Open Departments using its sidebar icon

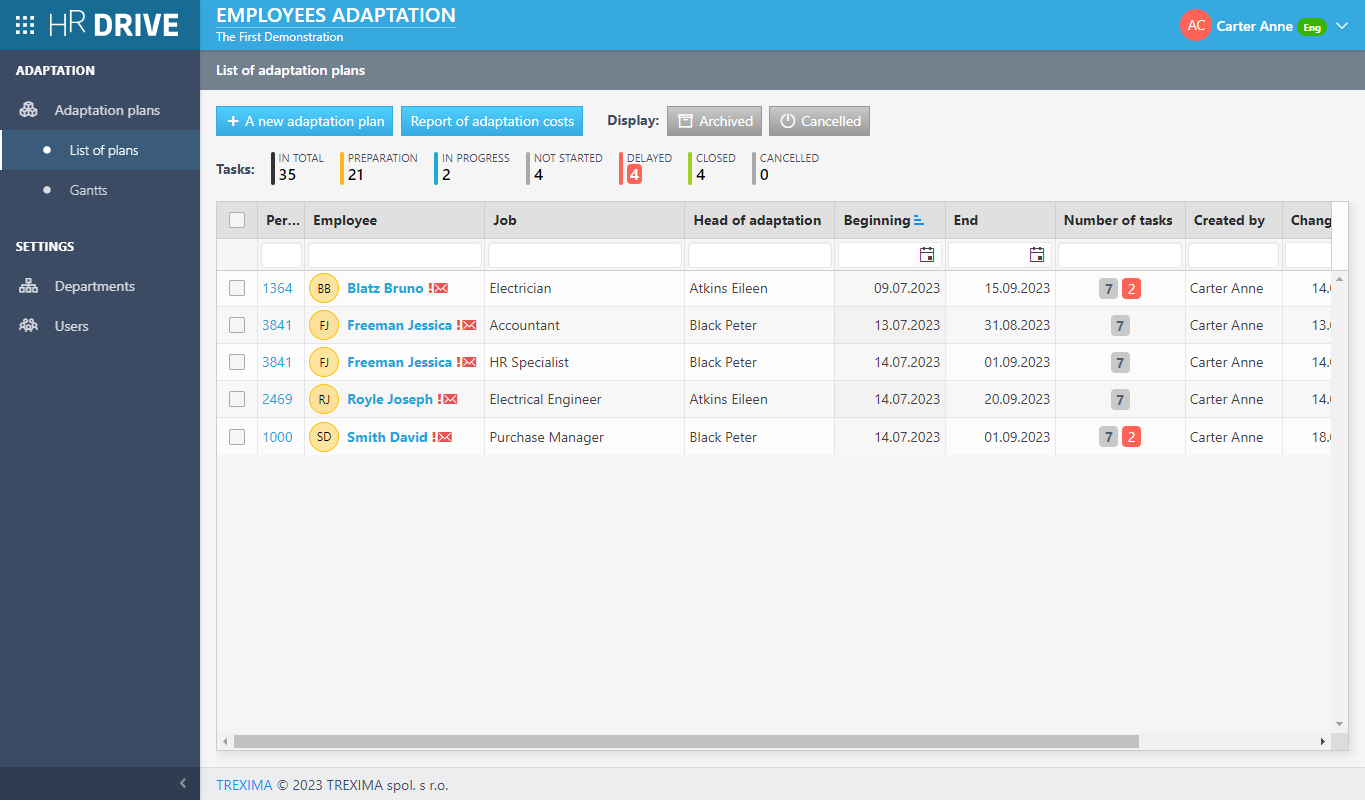(x=27, y=286)
